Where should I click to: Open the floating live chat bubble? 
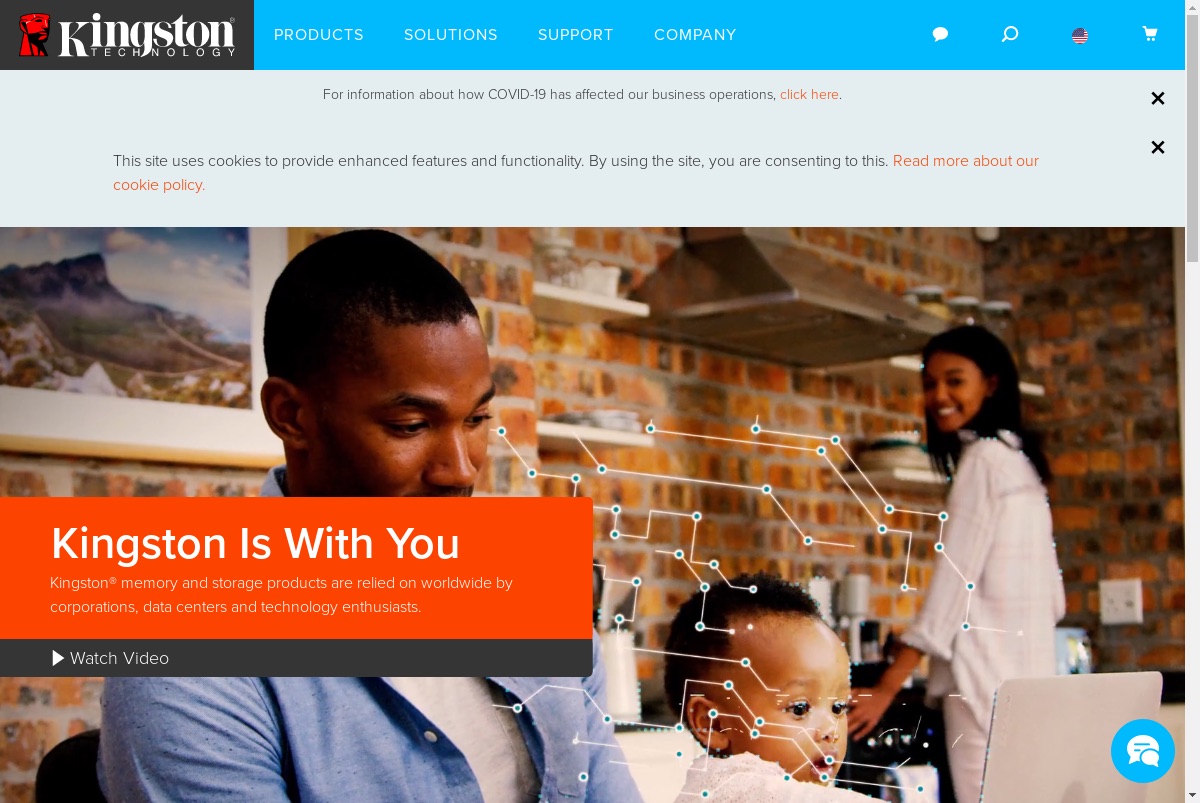click(x=1143, y=751)
